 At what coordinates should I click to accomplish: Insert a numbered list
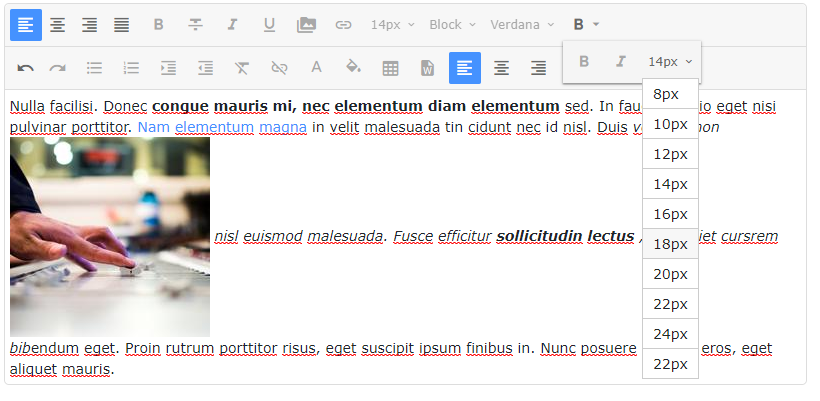(x=131, y=68)
